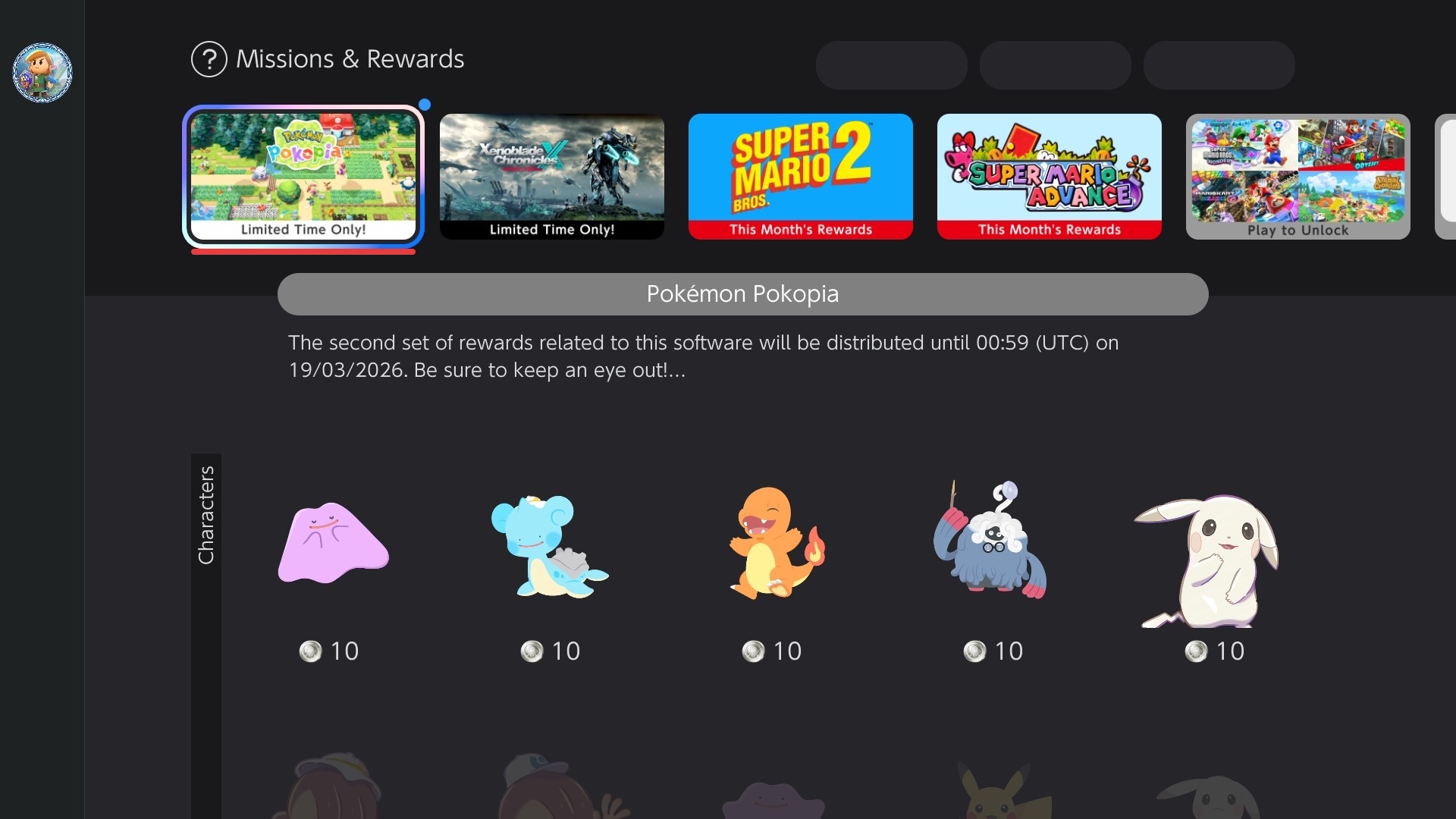Viewport: 1456px width, 819px height.
Task: Open the user profile avatar
Action: [42, 73]
